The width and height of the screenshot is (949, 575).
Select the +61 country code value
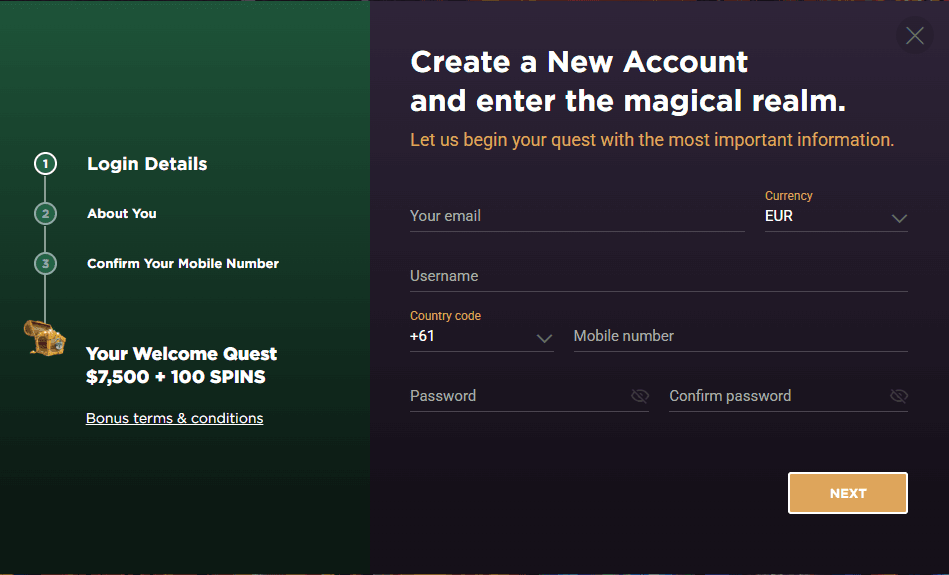tap(422, 336)
